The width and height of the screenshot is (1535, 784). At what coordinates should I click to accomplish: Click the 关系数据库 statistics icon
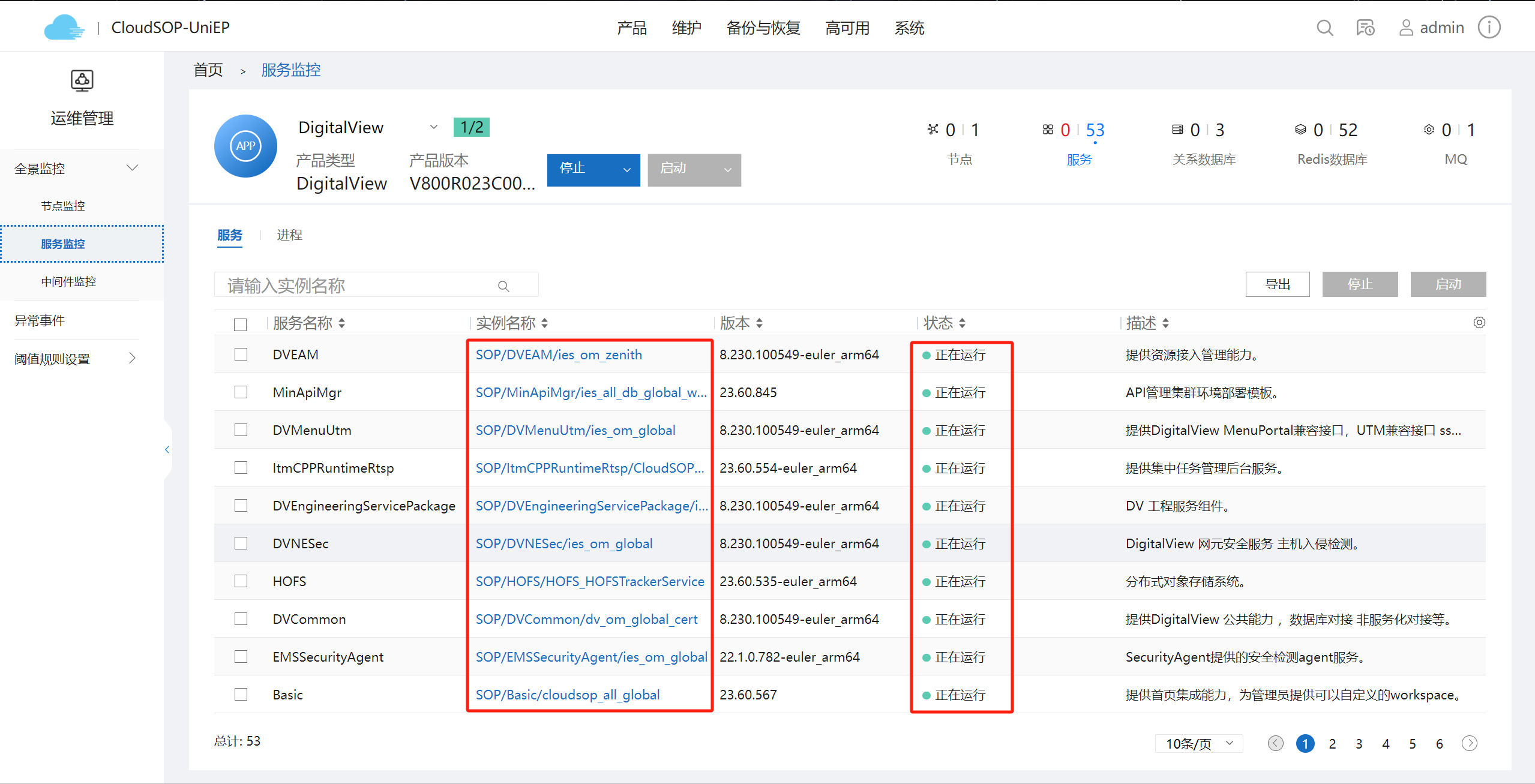click(x=1177, y=130)
